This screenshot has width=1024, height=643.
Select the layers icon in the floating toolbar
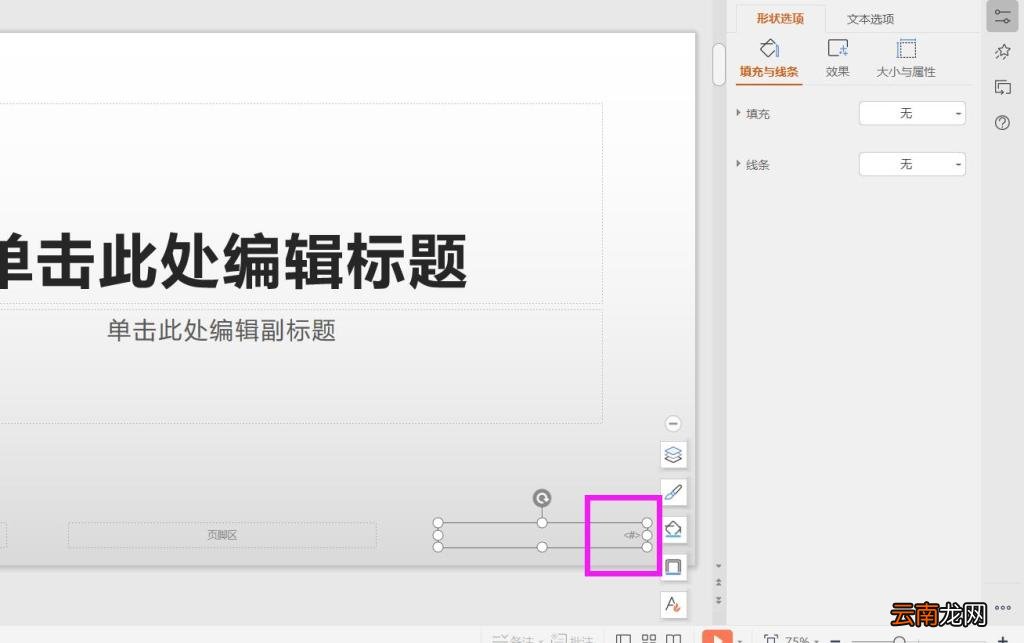pos(673,454)
